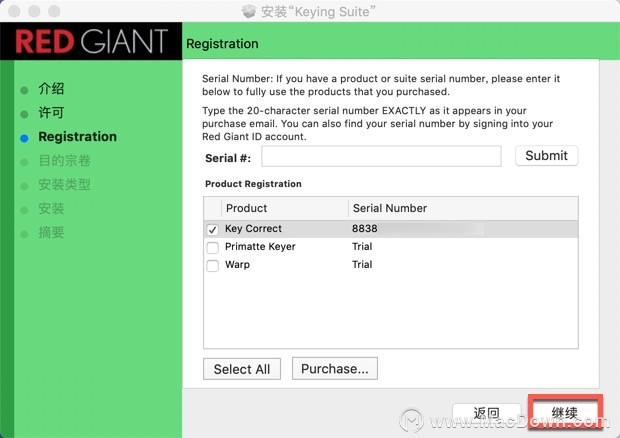Click the 摘要 step in sidebar

click(x=51, y=232)
